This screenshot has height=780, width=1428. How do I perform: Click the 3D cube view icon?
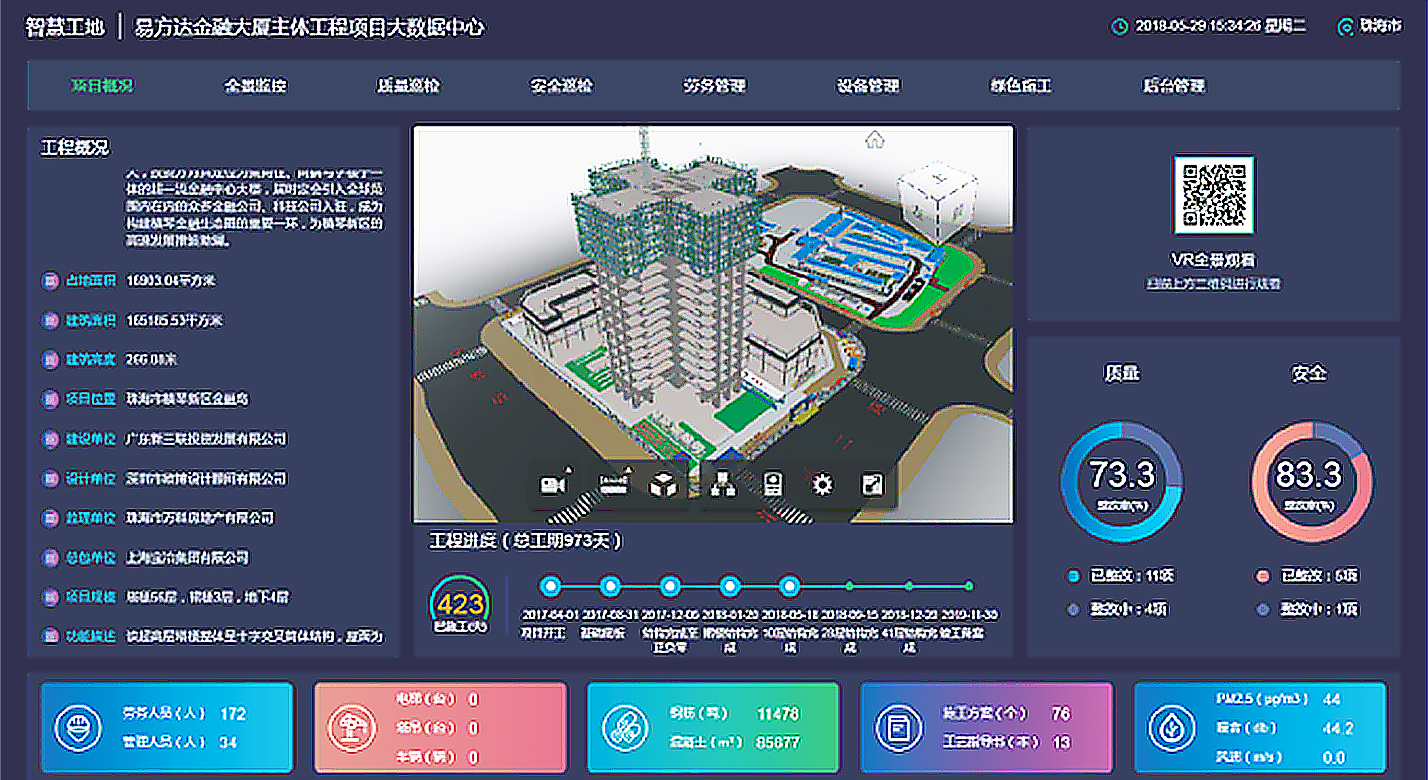click(664, 483)
